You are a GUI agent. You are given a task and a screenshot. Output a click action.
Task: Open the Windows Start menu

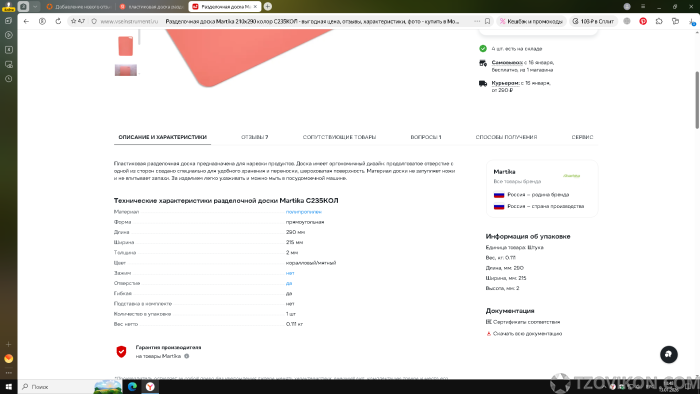click(x=8, y=386)
